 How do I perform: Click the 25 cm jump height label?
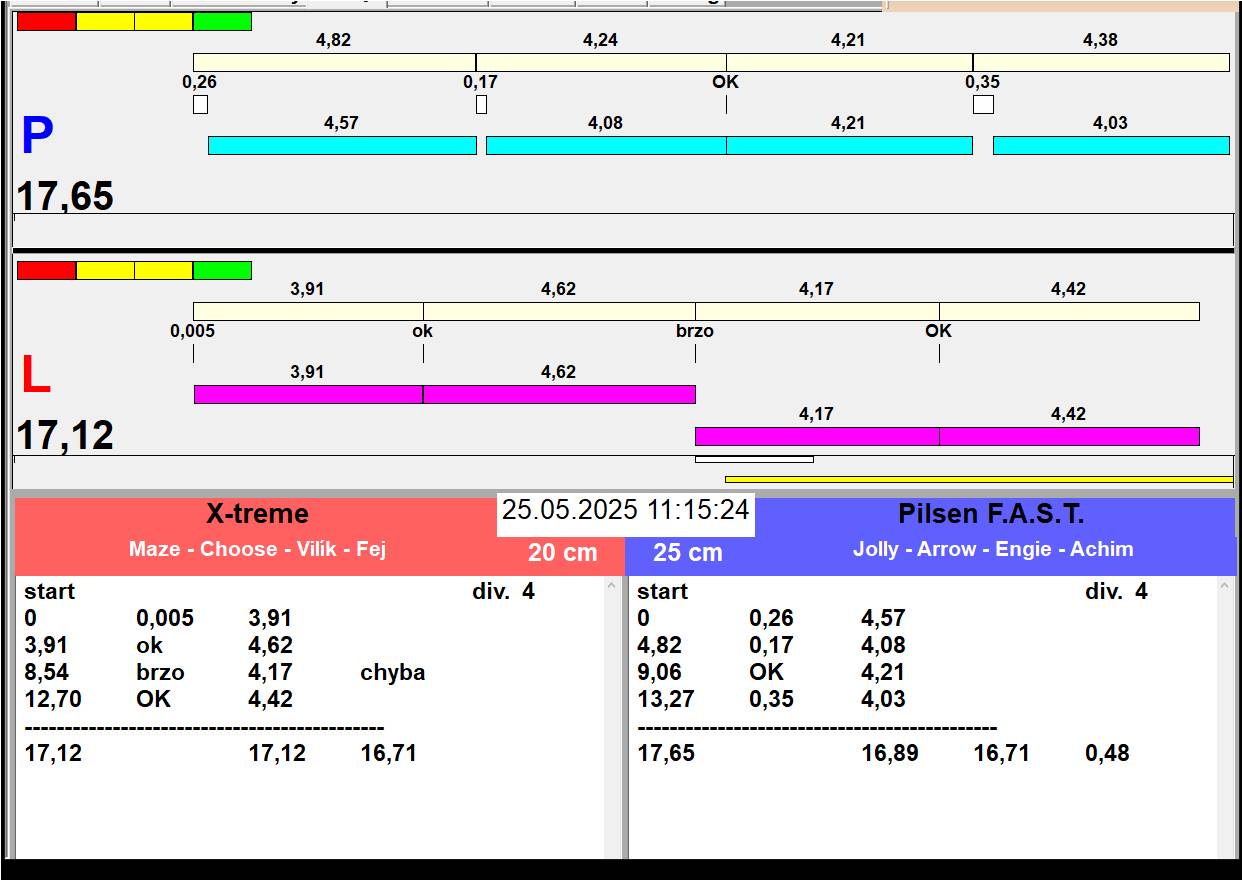[688, 553]
